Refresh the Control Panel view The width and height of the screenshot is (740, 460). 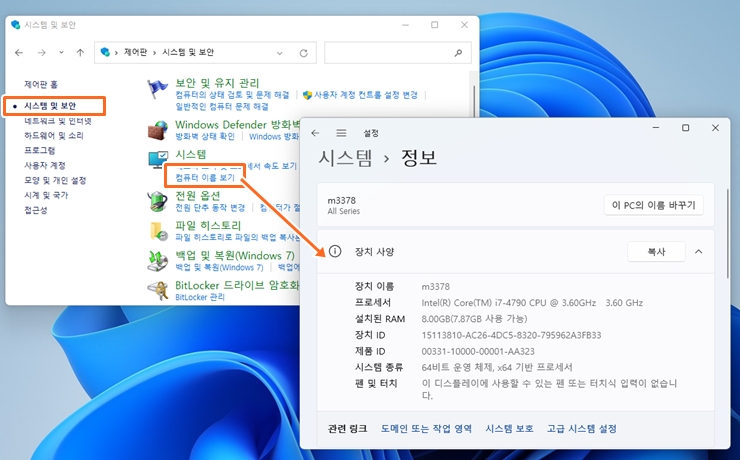point(303,53)
